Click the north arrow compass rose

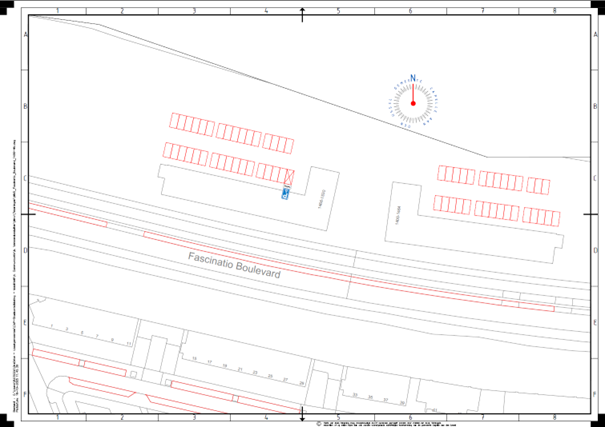412,102
